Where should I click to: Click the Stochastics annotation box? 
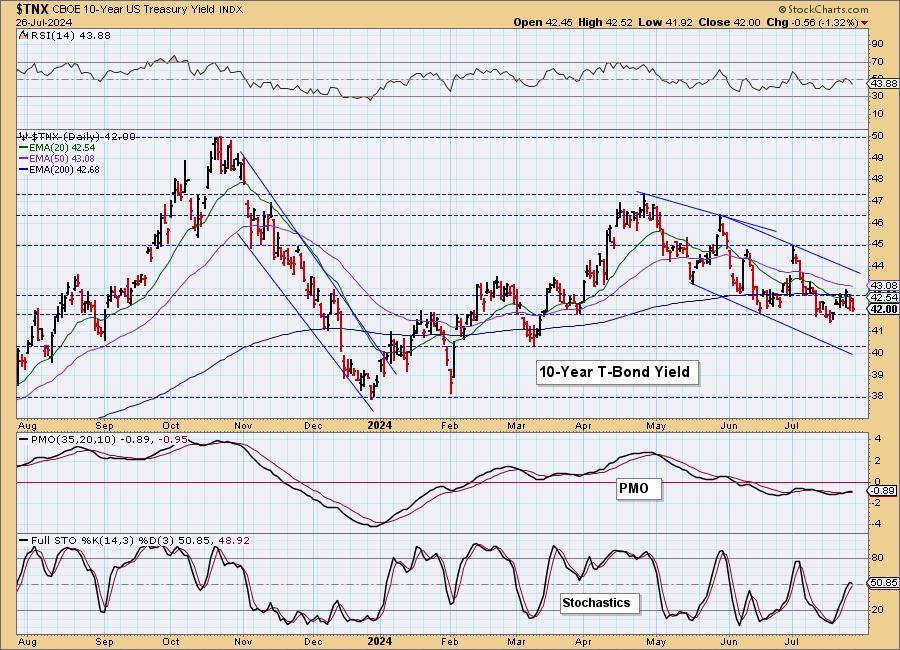[599, 603]
